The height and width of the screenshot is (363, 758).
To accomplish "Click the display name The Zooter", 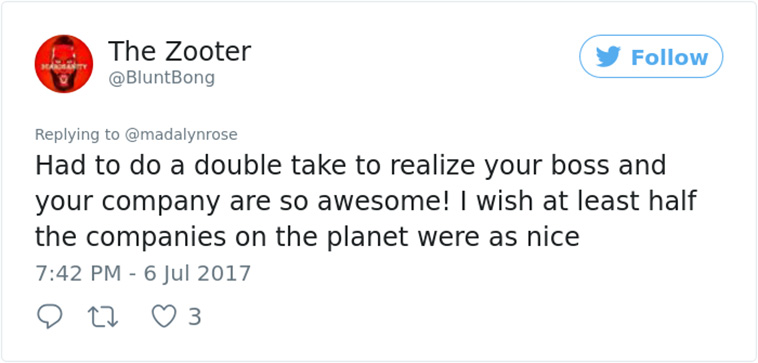I will tap(179, 51).
